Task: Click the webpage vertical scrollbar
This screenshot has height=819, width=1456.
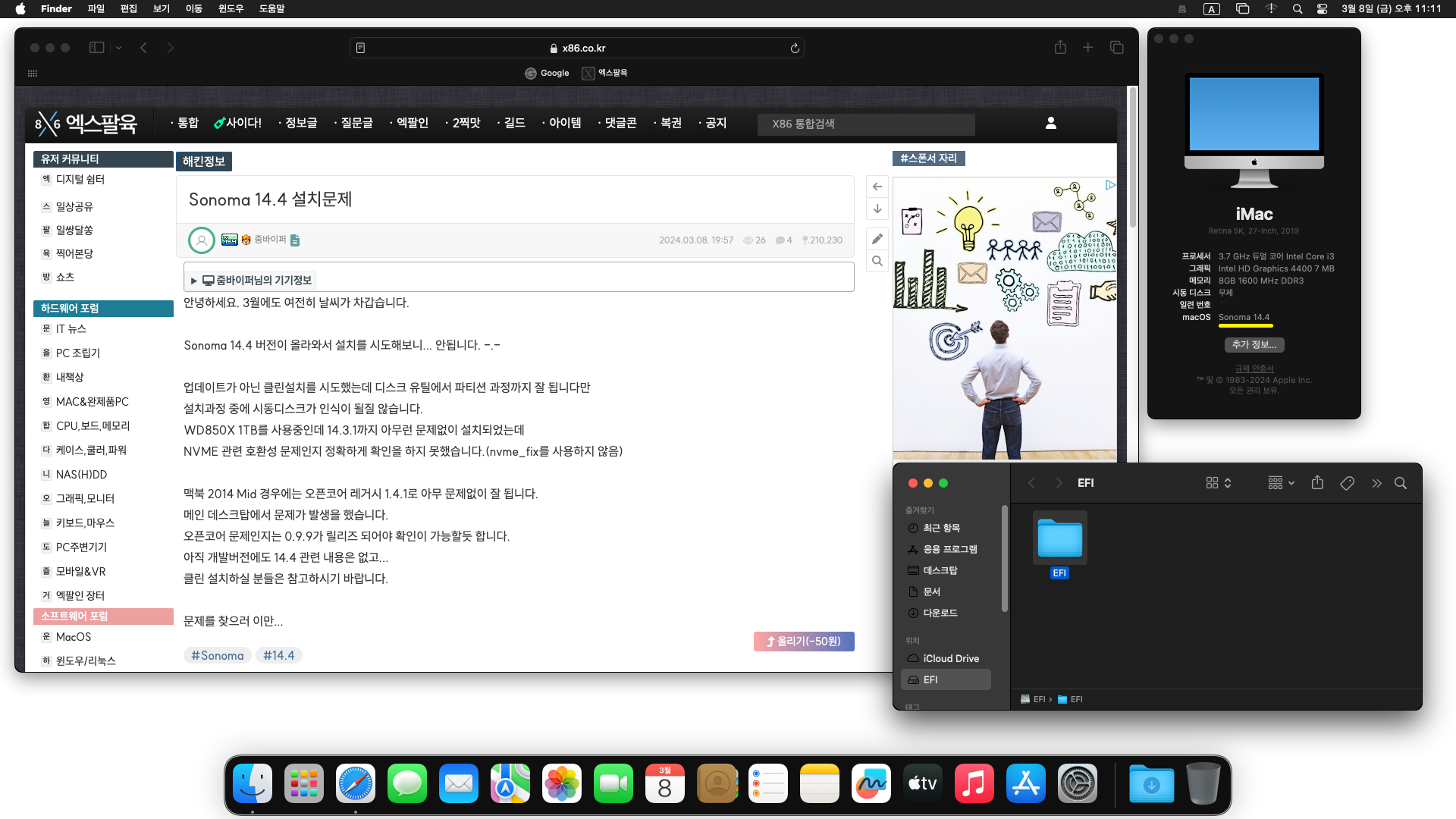Action: pyautogui.click(x=1133, y=158)
